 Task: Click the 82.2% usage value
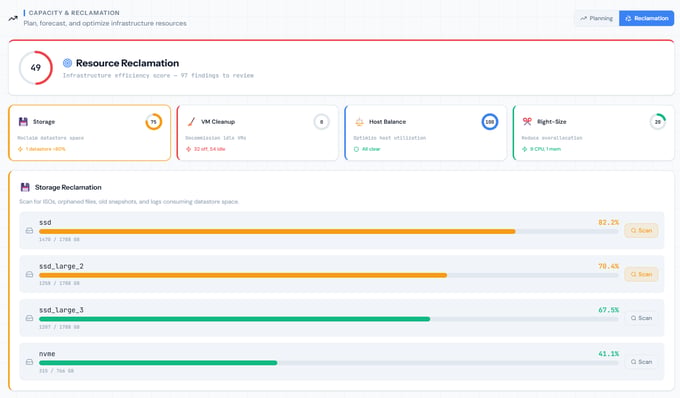pyautogui.click(x=608, y=222)
